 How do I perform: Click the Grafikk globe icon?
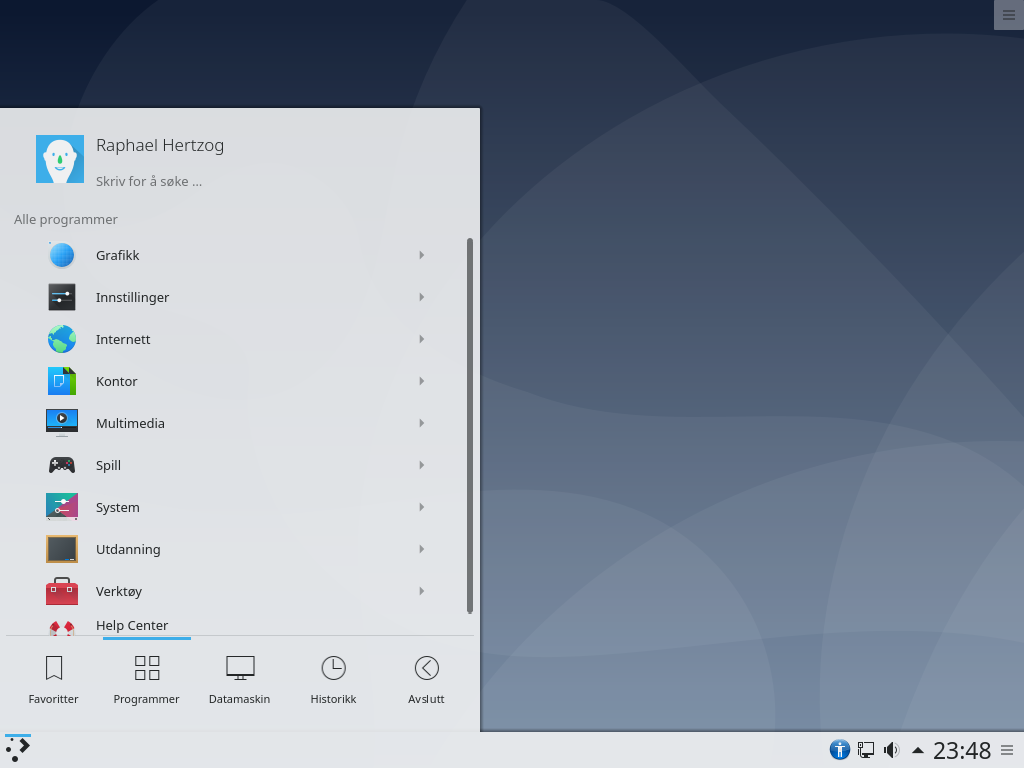(62, 255)
